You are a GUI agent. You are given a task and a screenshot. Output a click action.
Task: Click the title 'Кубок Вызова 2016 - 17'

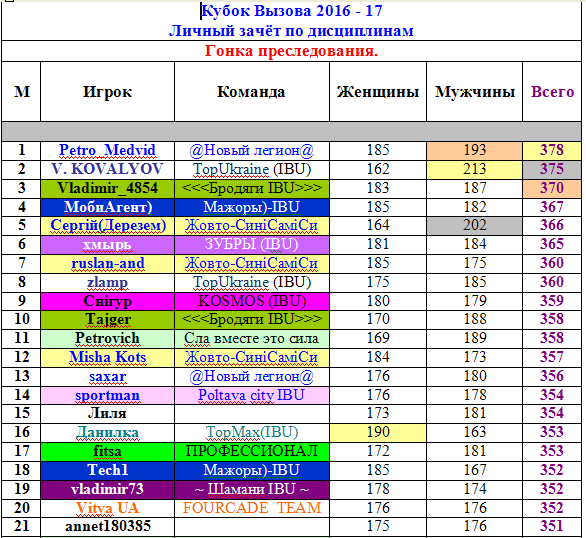(292, 11)
